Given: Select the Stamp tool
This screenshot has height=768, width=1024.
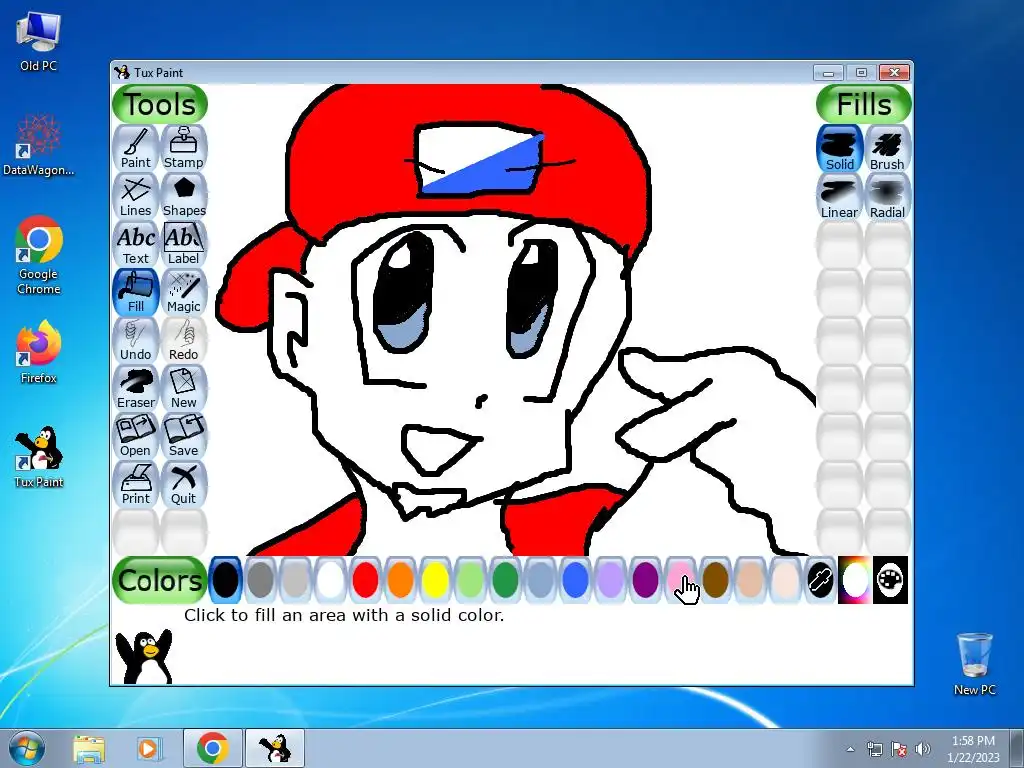Looking at the screenshot, I should click(x=184, y=148).
